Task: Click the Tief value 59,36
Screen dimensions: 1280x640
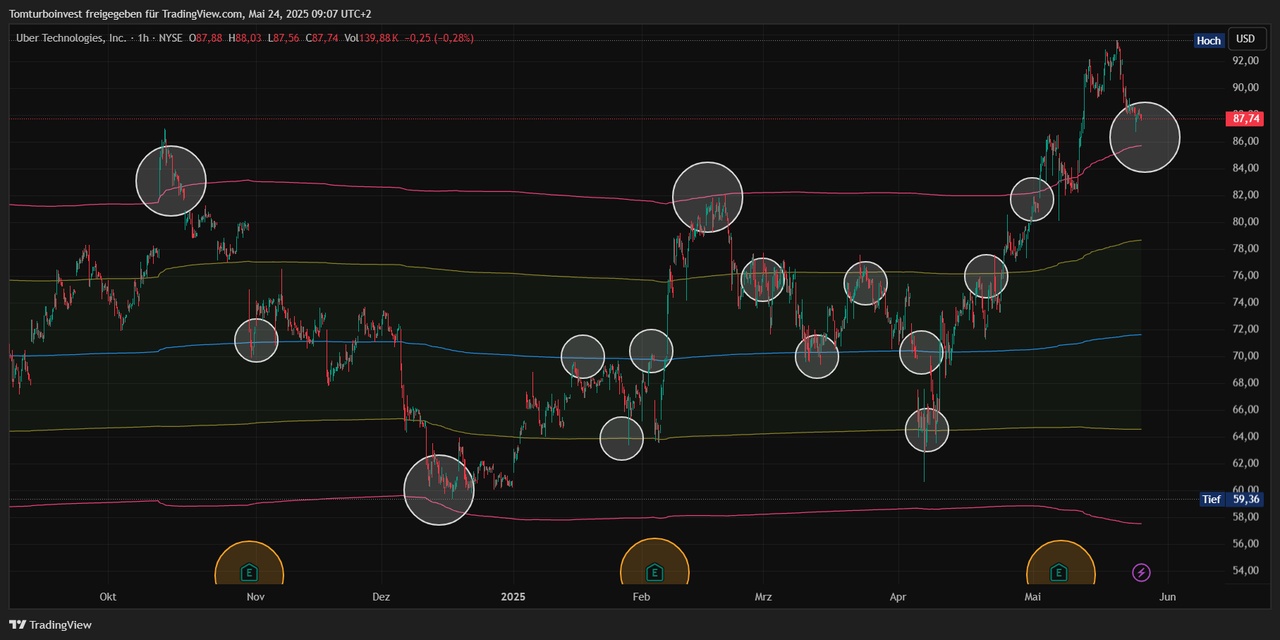Action: point(1245,499)
